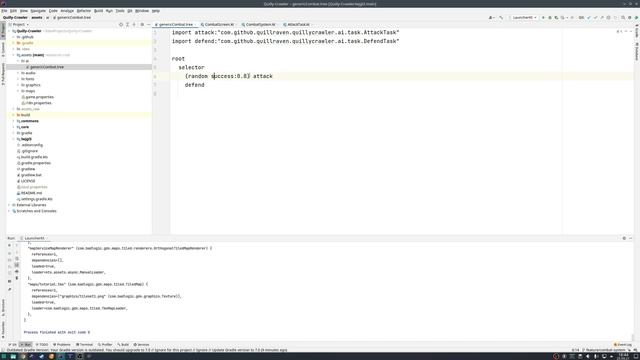
Task: Toggle soft-wrap in the Run console
Action: point(17,259)
